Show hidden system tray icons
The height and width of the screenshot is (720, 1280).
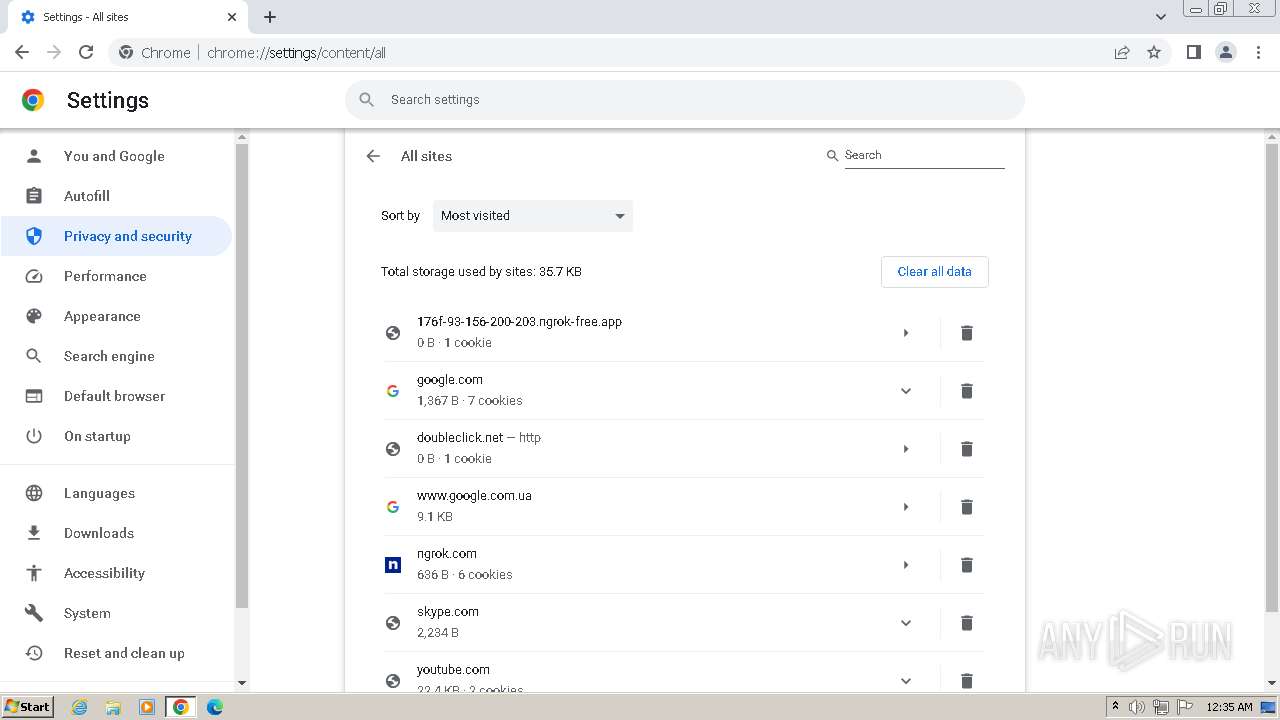click(x=1115, y=707)
